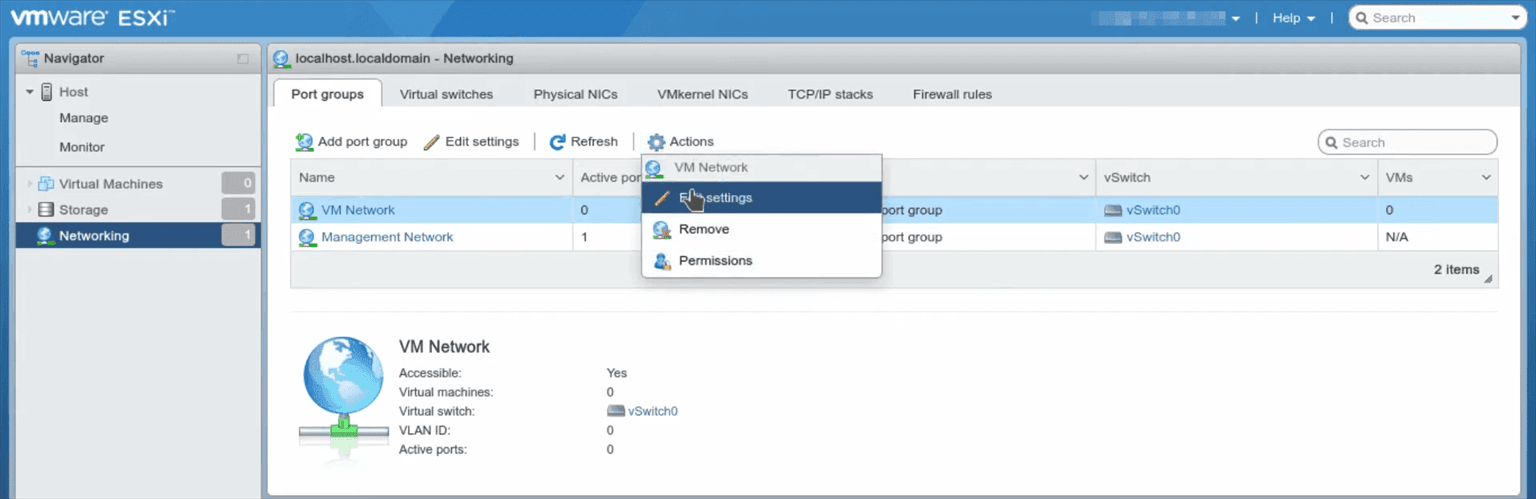Click the Edit settings pencil icon in toolbar

(x=432, y=142)
